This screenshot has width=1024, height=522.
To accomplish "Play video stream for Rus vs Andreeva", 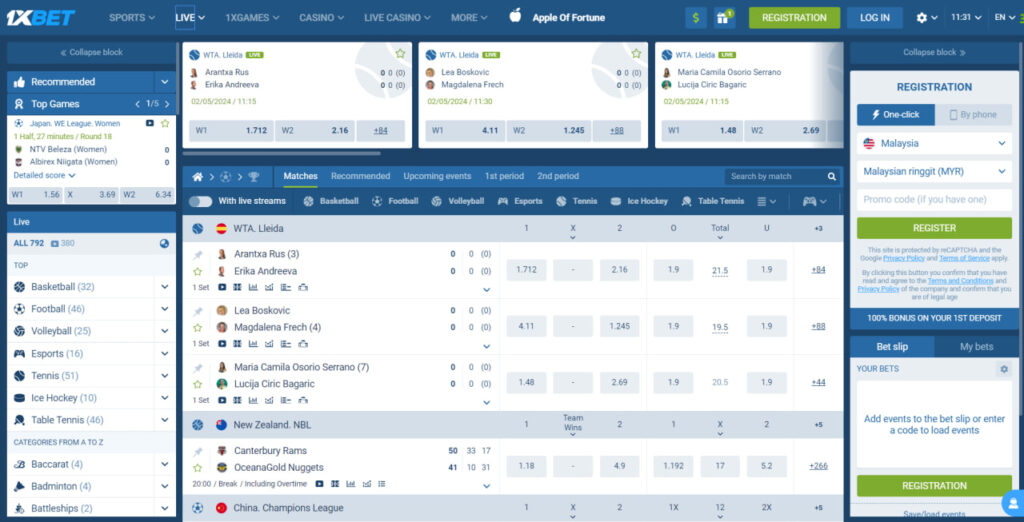I will (222, 287).
